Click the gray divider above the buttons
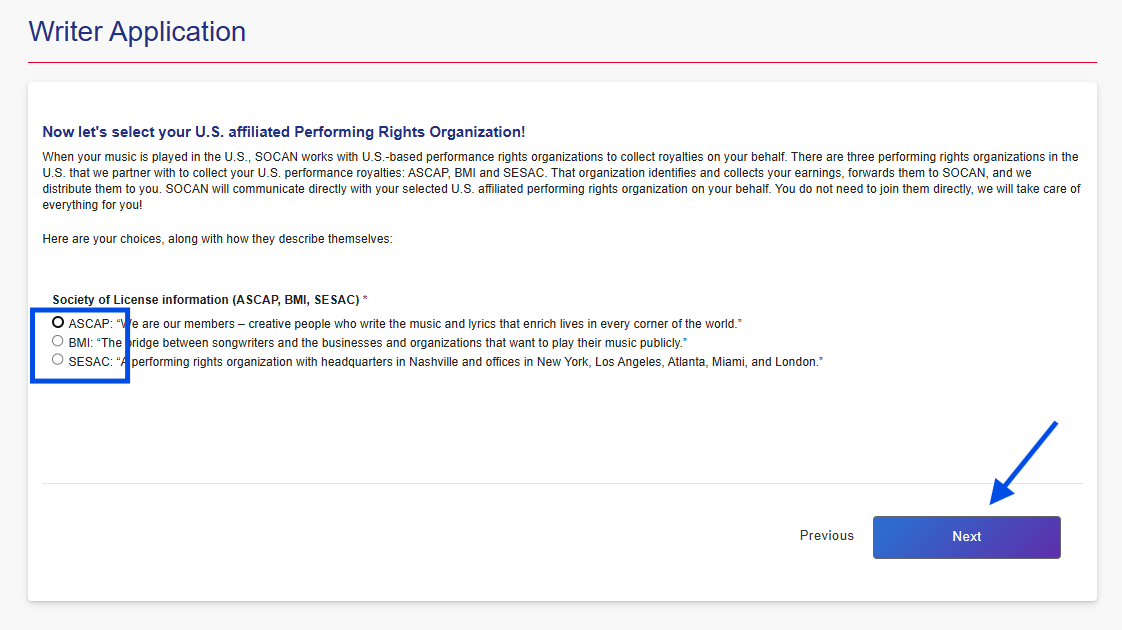Screen dimensions: 1122x630 [562, 484]
